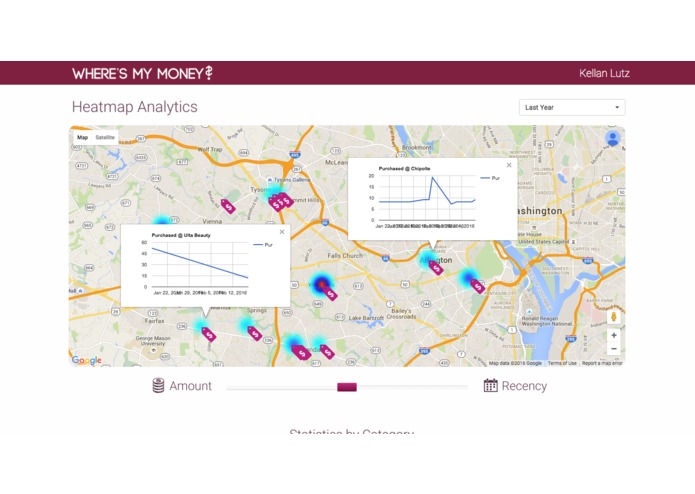695x494 pixels.
Task: Click the slider handle between Amount and Recency
Action: click(x=347, y=387)
